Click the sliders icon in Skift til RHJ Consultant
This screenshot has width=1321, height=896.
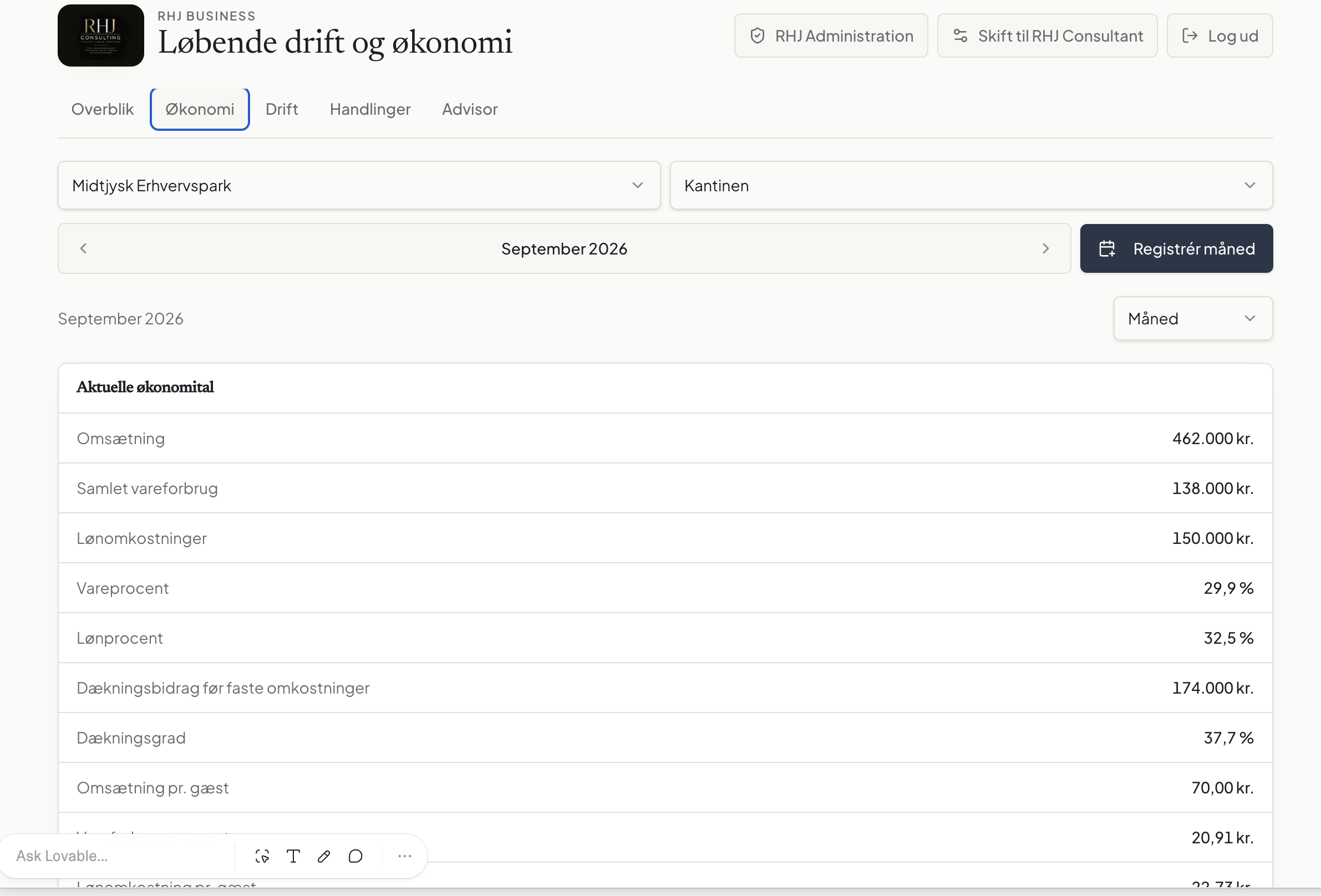[x=960, y=36]
